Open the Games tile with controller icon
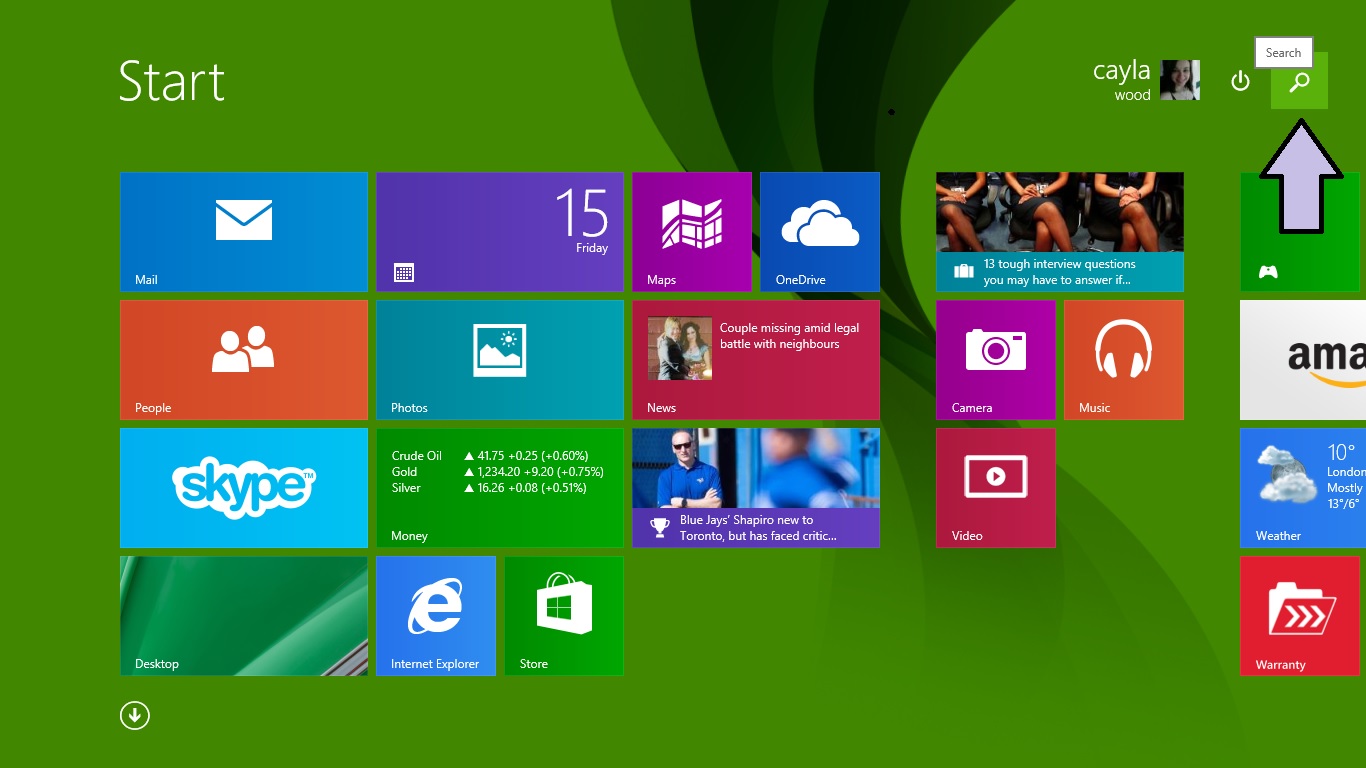Viewport: 1366px width, 768px height. coord(1300,232)
